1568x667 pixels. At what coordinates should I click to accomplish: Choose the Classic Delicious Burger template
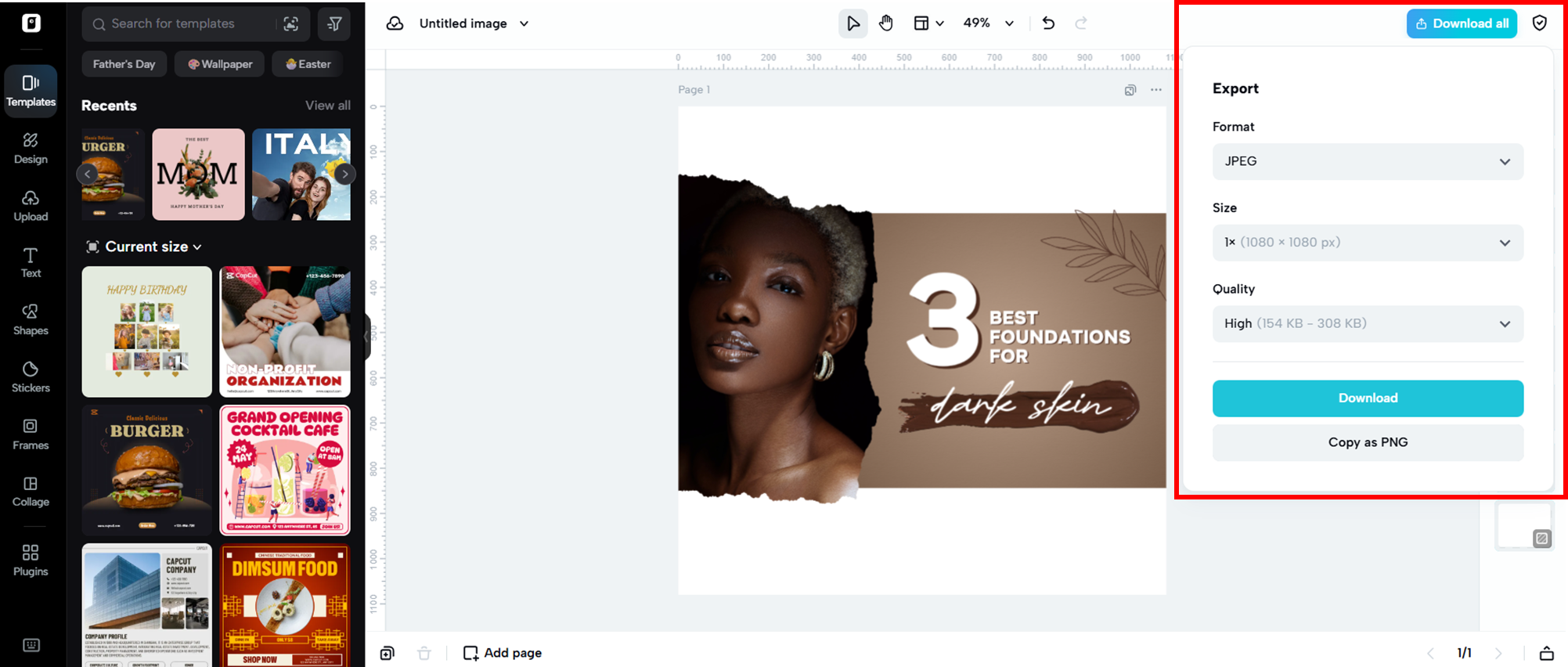point(147,471)
